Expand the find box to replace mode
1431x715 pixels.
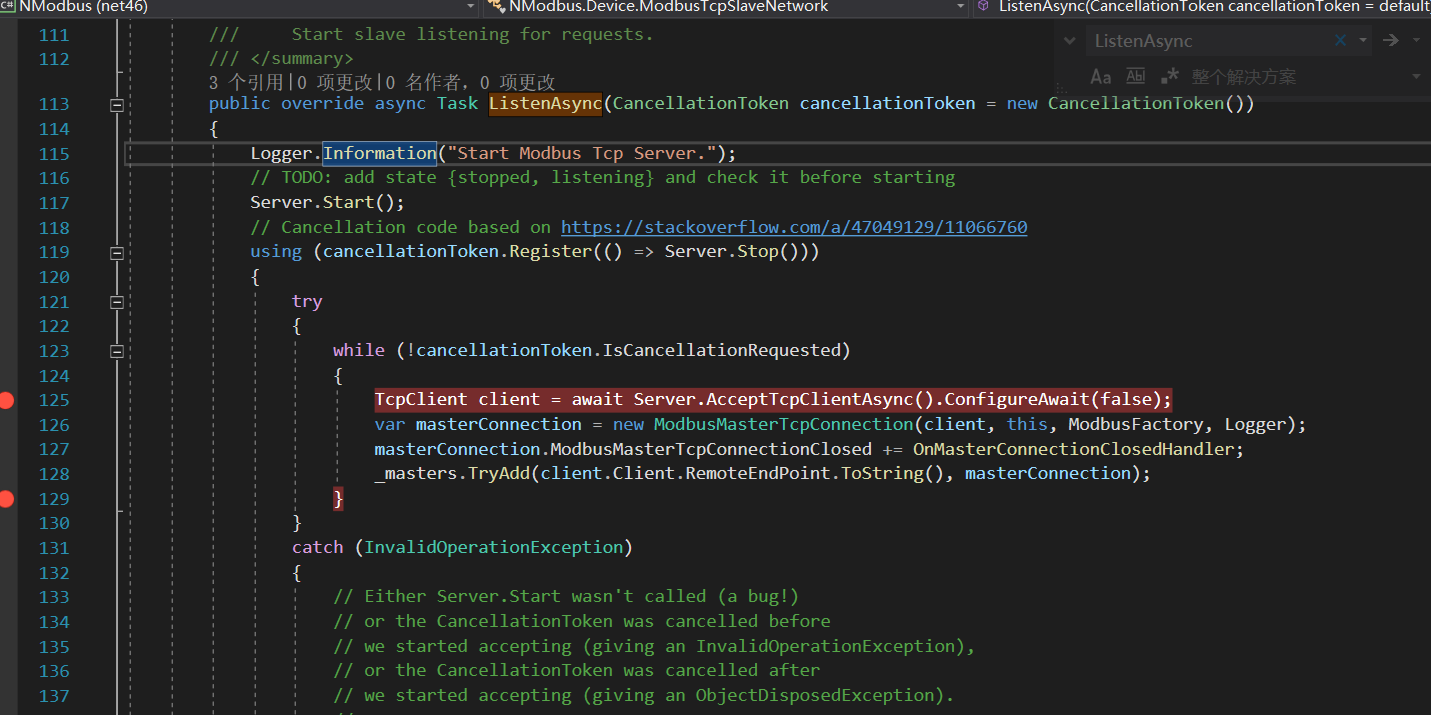point(1071,41)
